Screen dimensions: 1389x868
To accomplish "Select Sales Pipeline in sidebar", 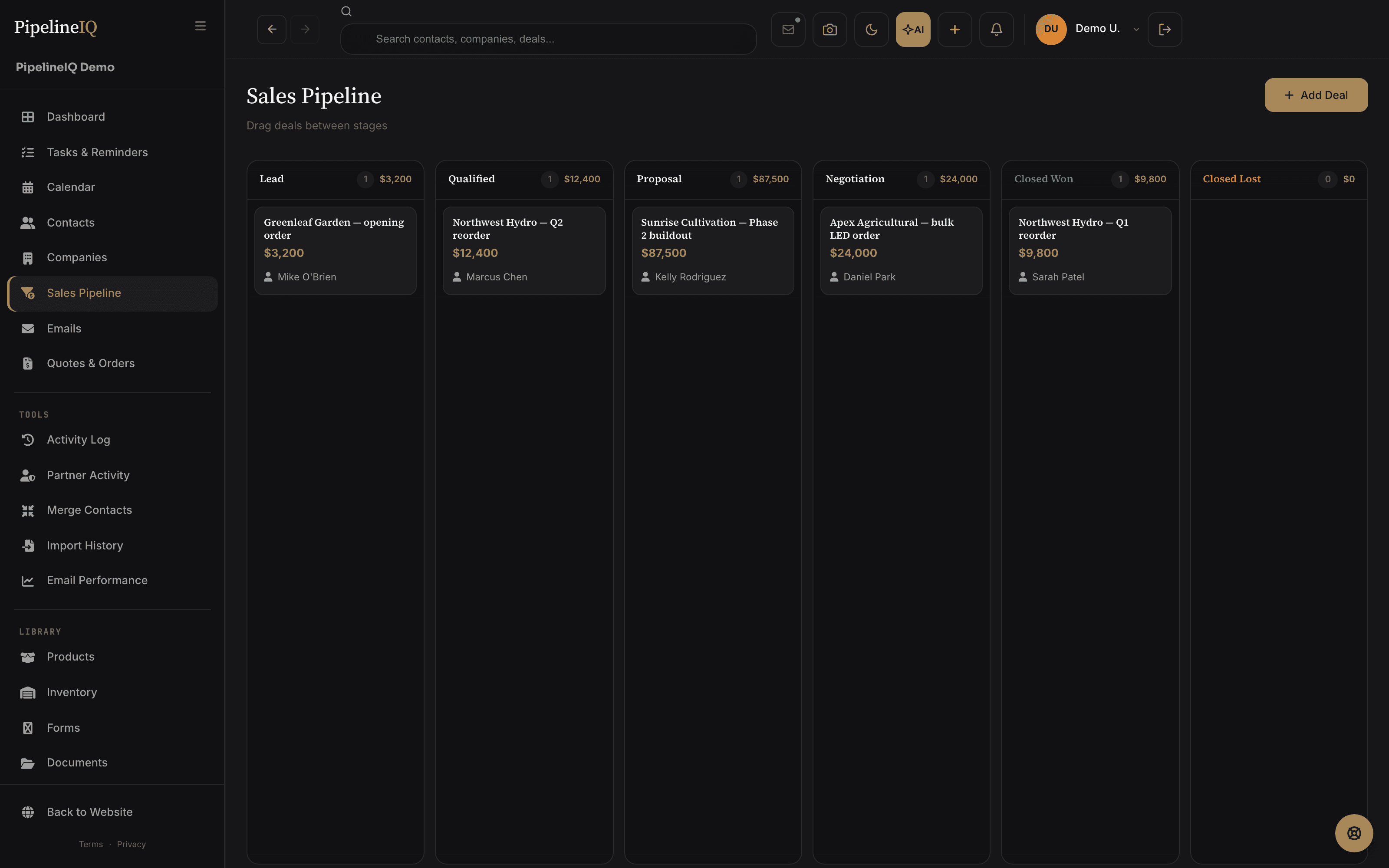I will coord(112,293).
